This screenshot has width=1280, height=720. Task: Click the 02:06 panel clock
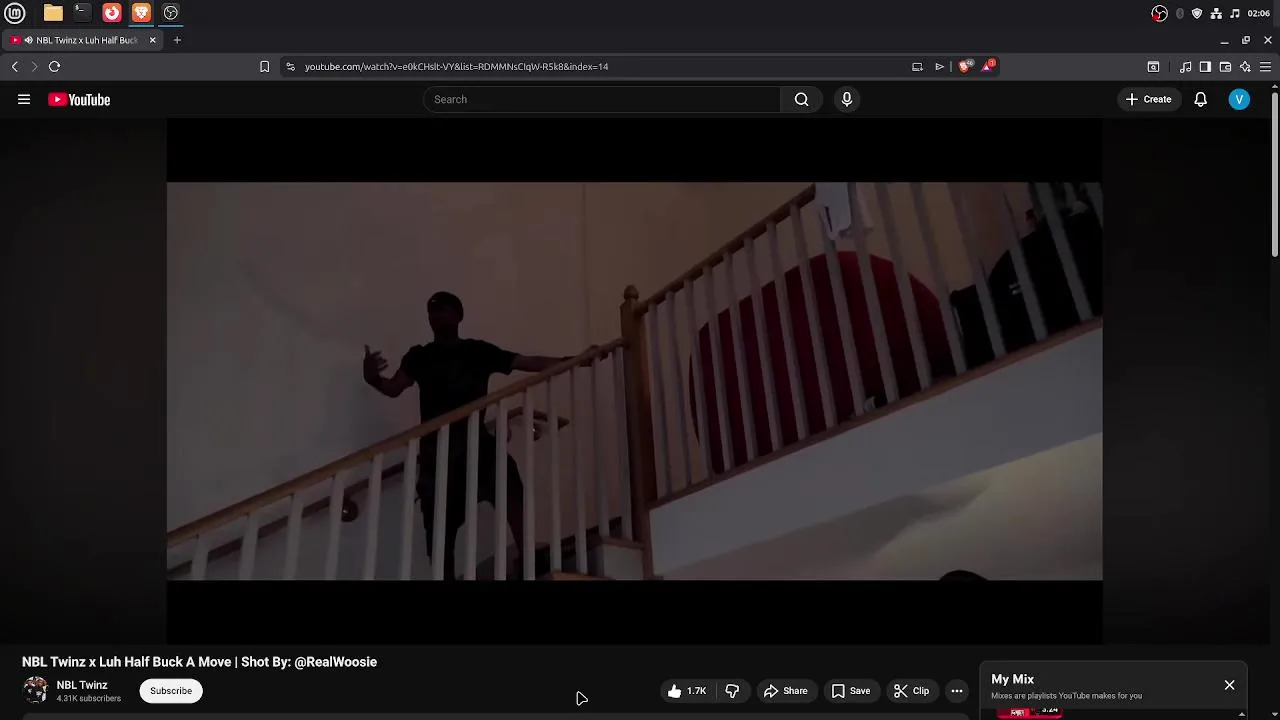1259,13
